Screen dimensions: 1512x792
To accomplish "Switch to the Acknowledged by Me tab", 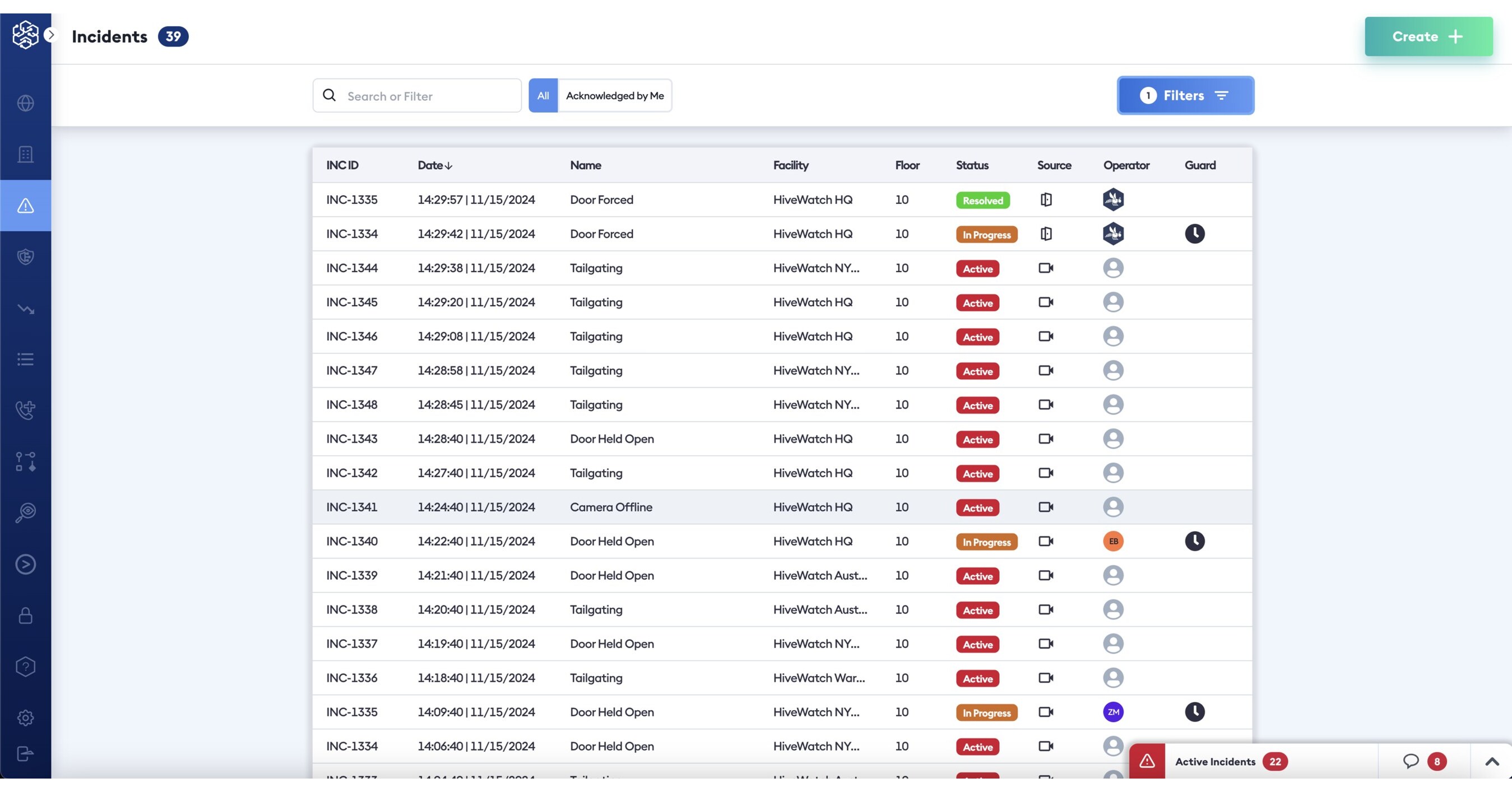I will tap(615, 95).
